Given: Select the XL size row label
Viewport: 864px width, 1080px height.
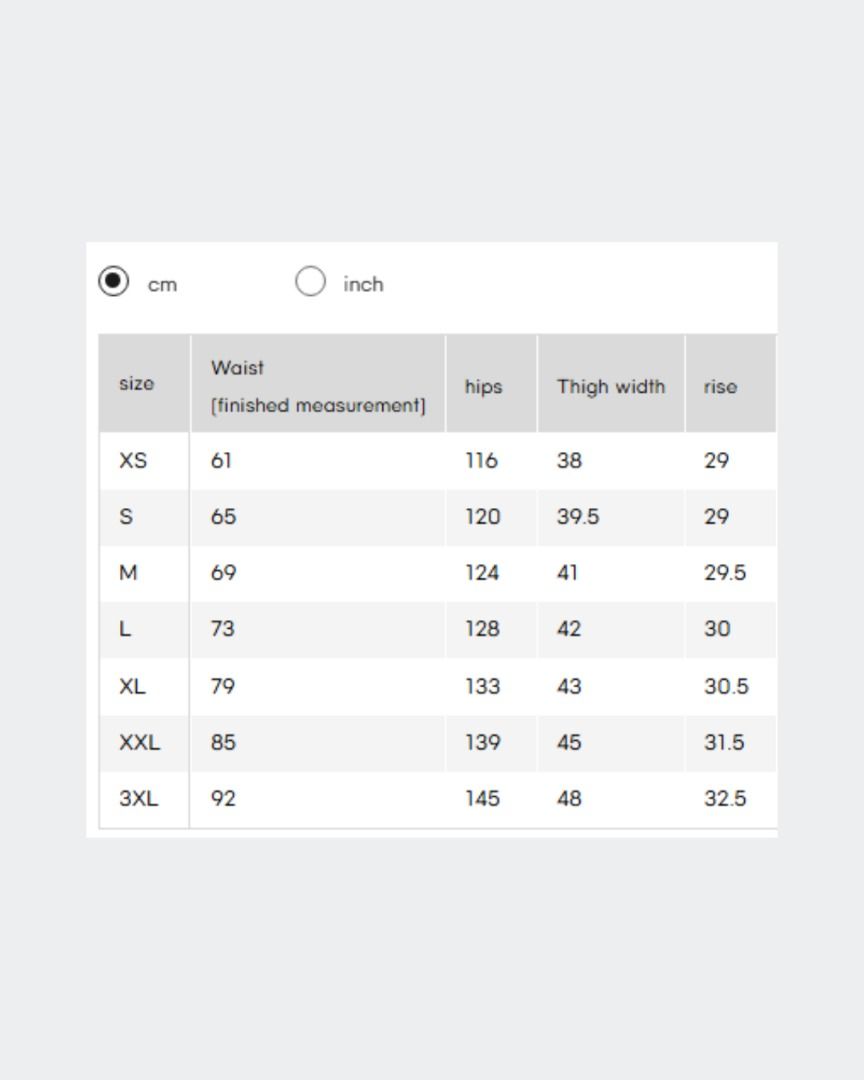Looking at the screenshot, I should (x=132, y=686).
